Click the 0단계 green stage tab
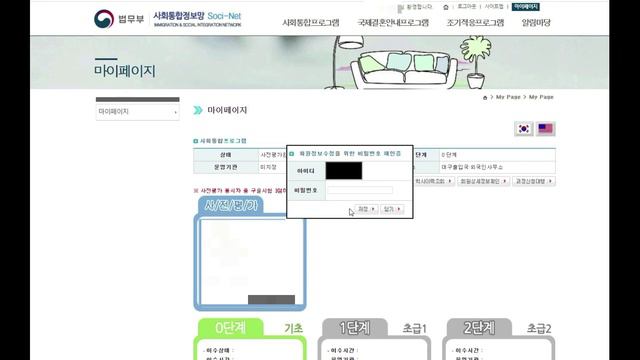 [231, 328]
